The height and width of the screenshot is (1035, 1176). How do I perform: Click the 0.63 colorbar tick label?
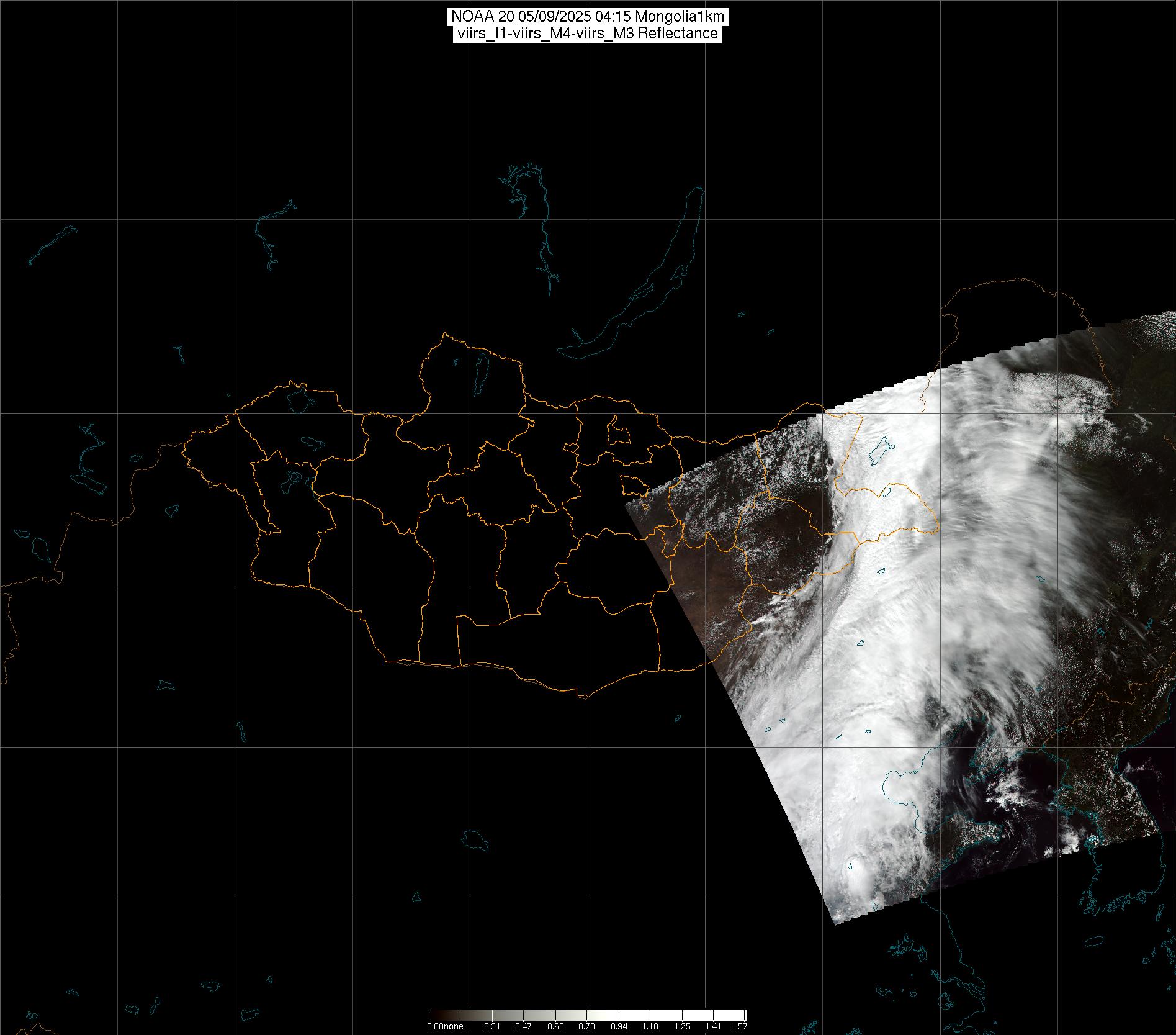(555, 1026)
